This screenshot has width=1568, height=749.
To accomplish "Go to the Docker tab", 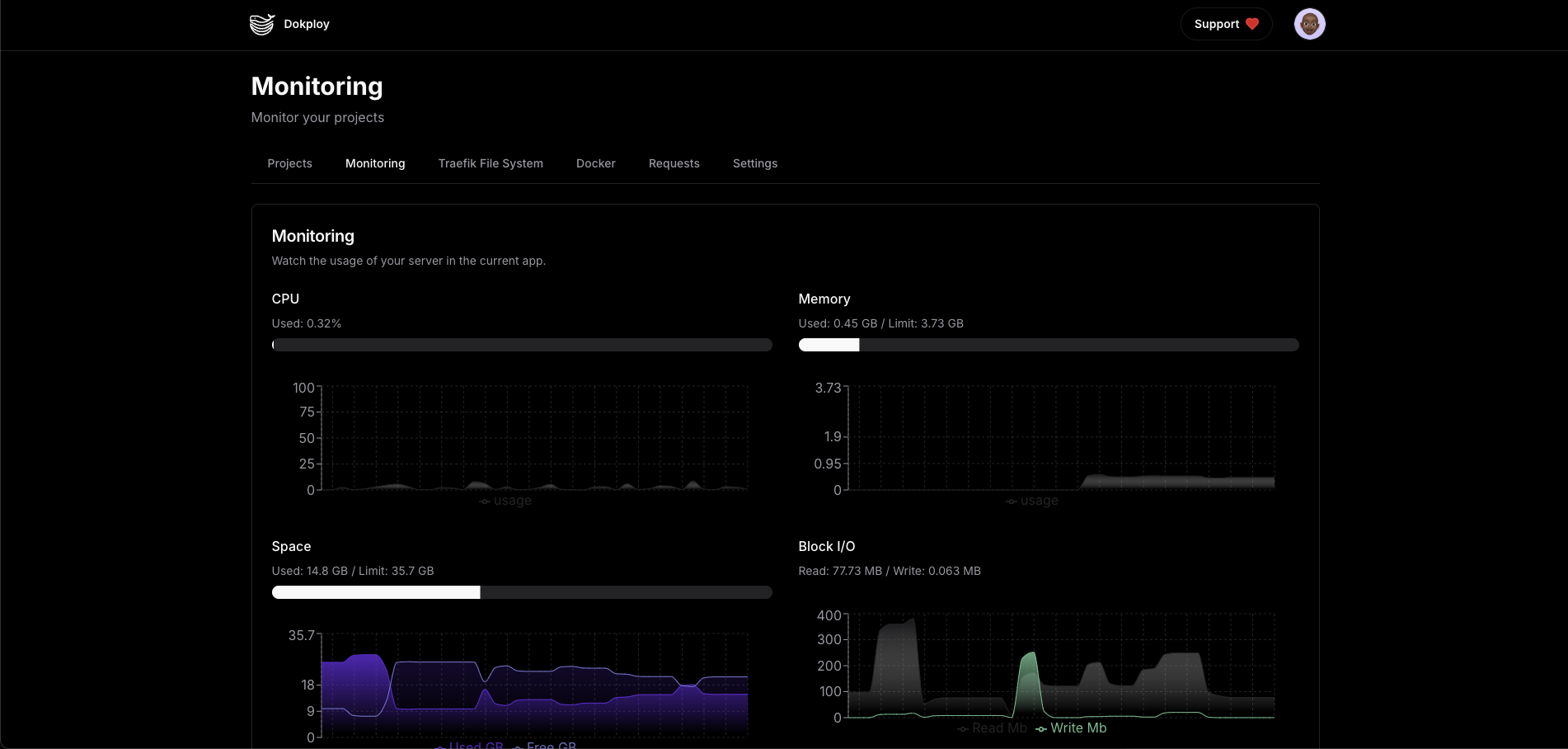I will point(595,163).
